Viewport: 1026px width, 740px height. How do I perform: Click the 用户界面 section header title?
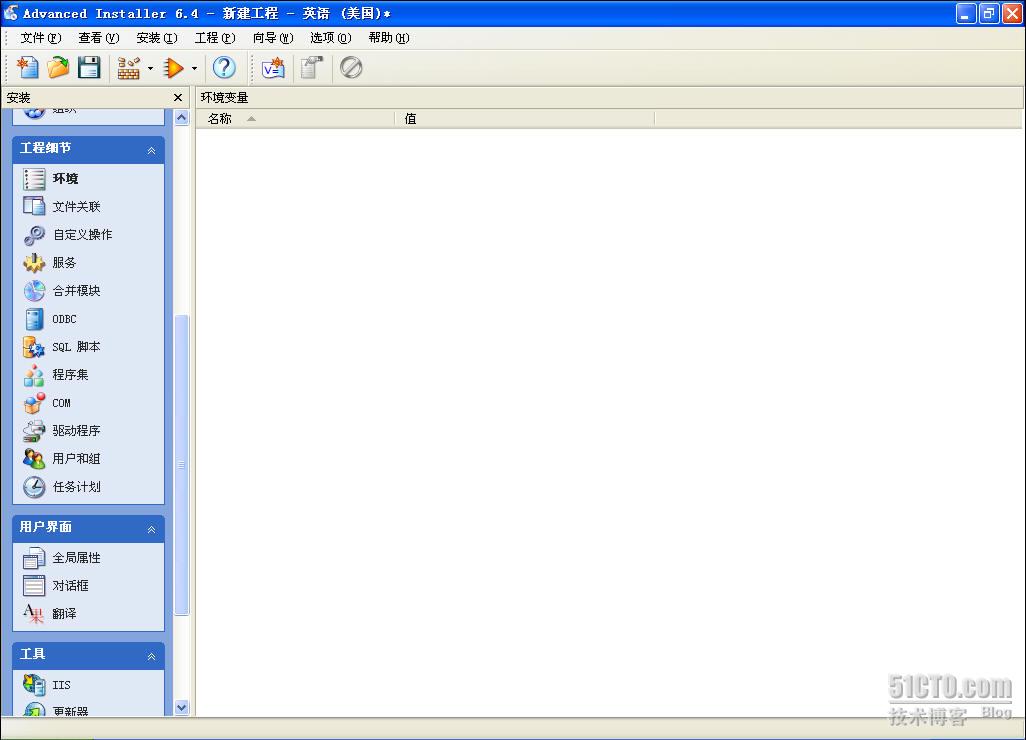coord(45,527)
